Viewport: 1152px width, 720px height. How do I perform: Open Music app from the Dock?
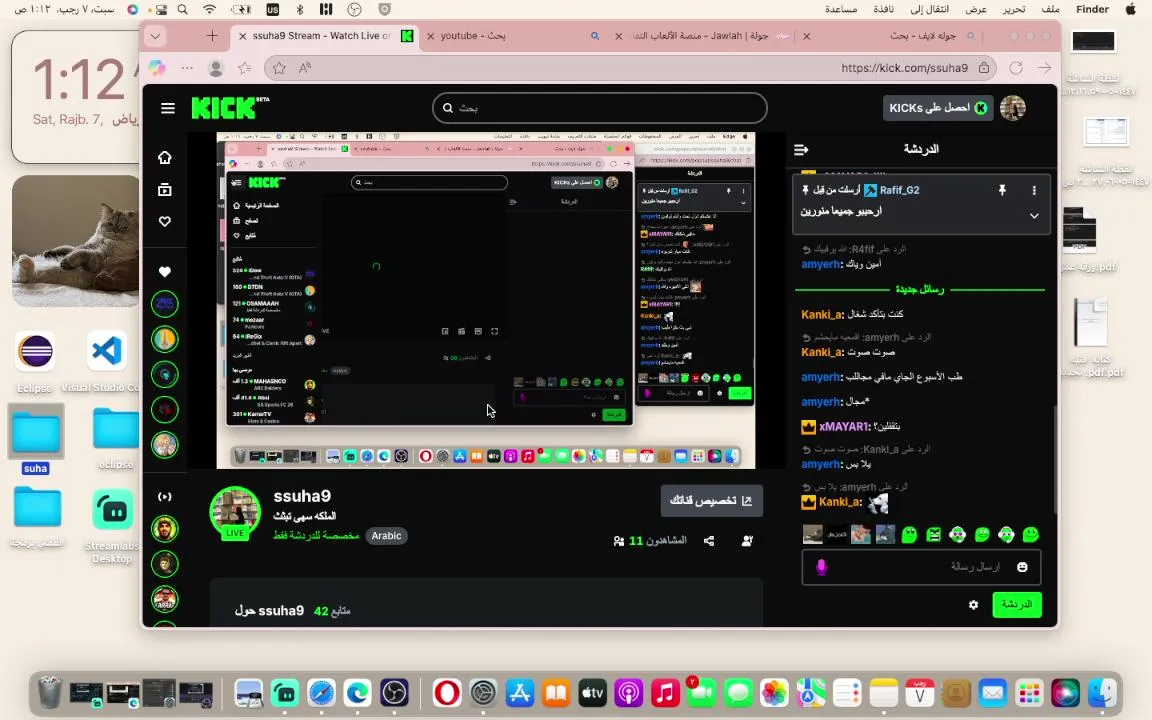click(x=665, y=692)
